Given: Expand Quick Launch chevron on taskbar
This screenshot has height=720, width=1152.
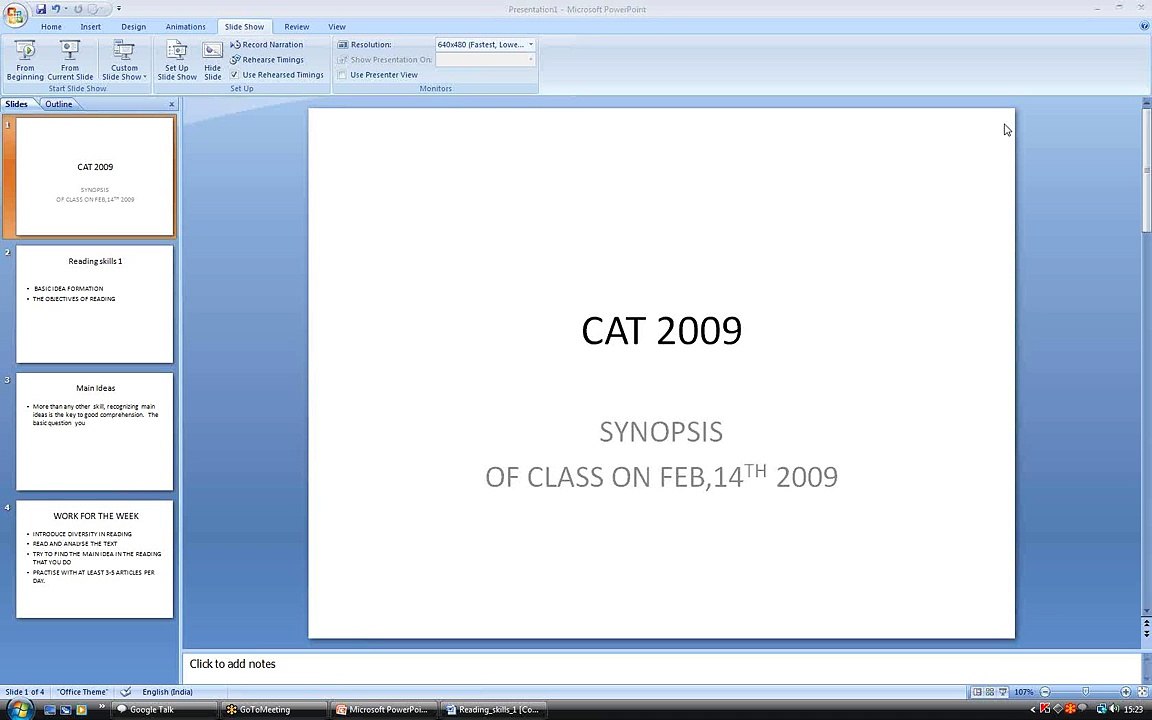Looking at the screenshot, I should pyautogui.click(x=101, y=708).
